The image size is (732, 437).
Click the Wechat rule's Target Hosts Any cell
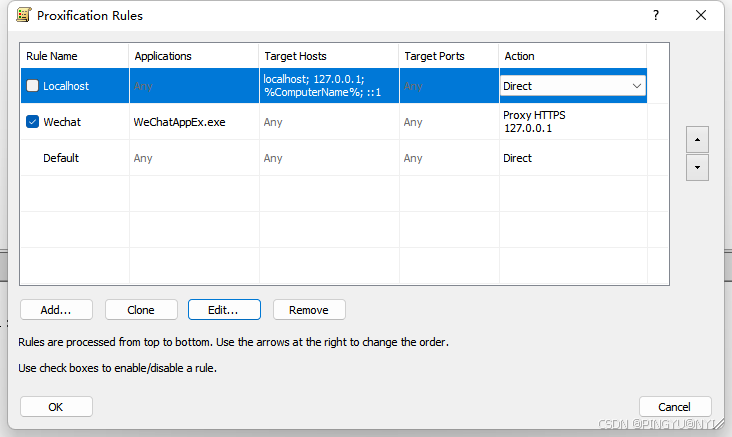tap(329, 122)
